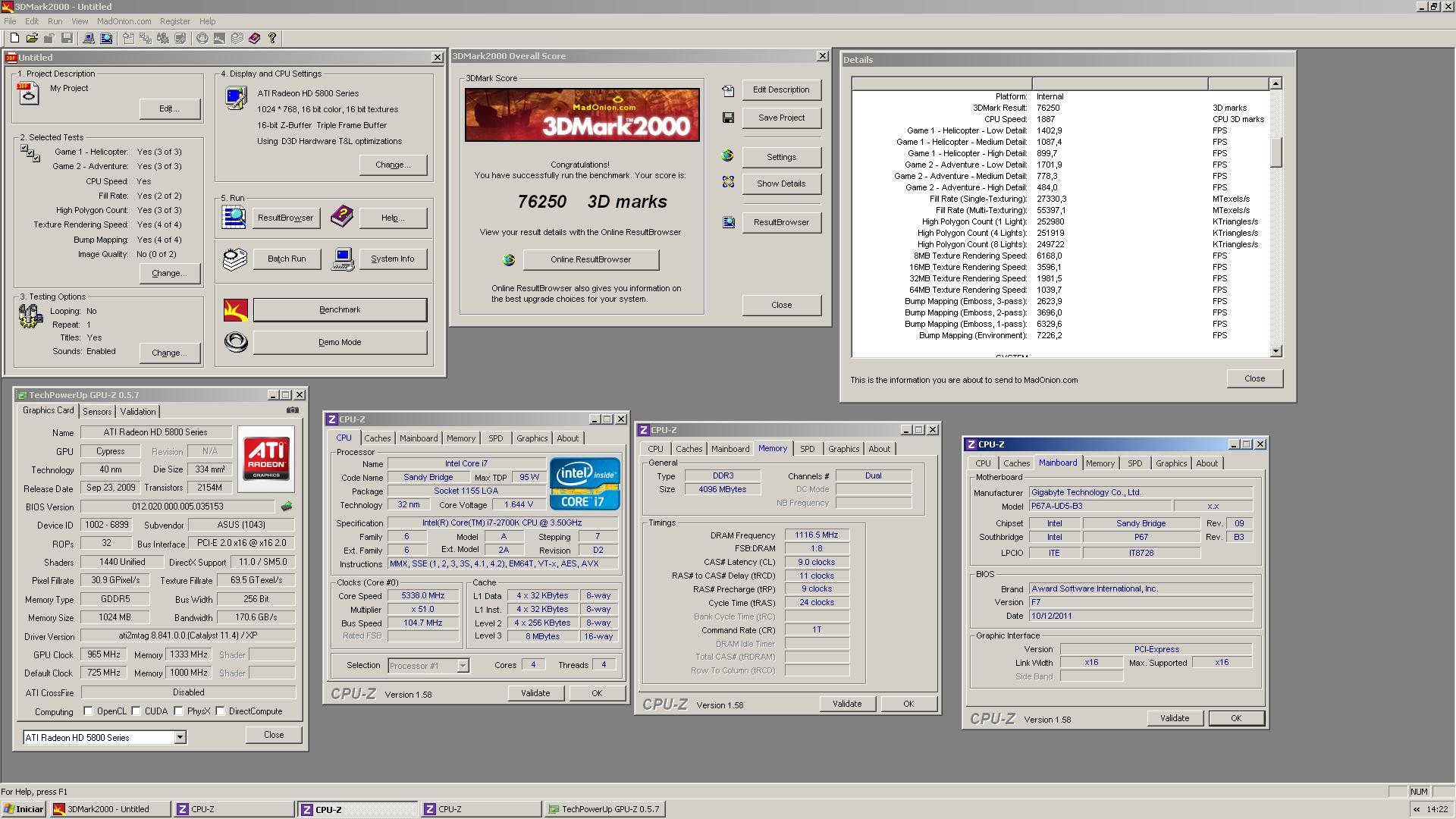Click the Intel Core i7 logo in CPU-Z
This screenshot has width=1456, height=819.
click(585, 483)
